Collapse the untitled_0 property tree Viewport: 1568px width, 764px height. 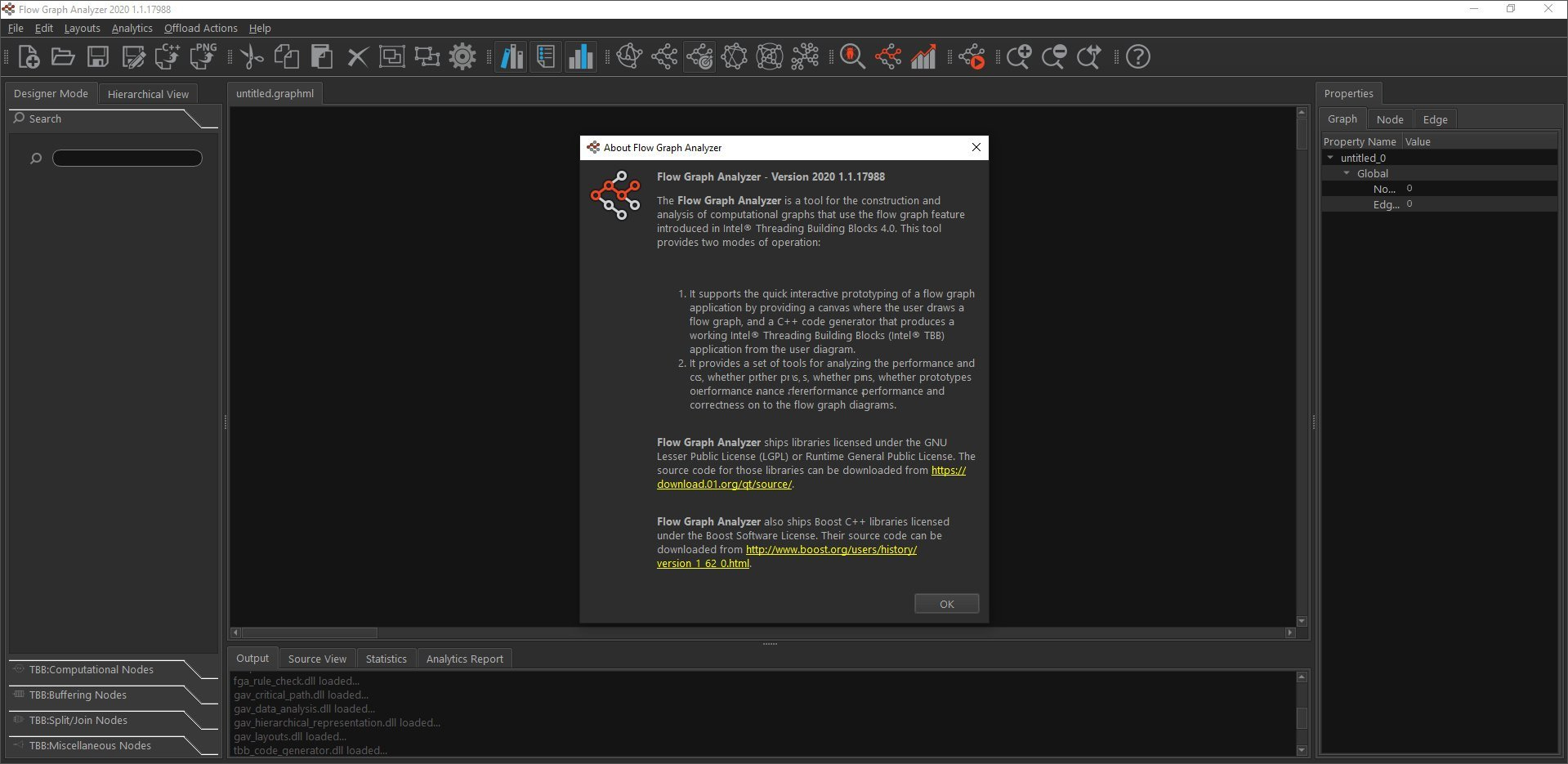(1330, 157)
